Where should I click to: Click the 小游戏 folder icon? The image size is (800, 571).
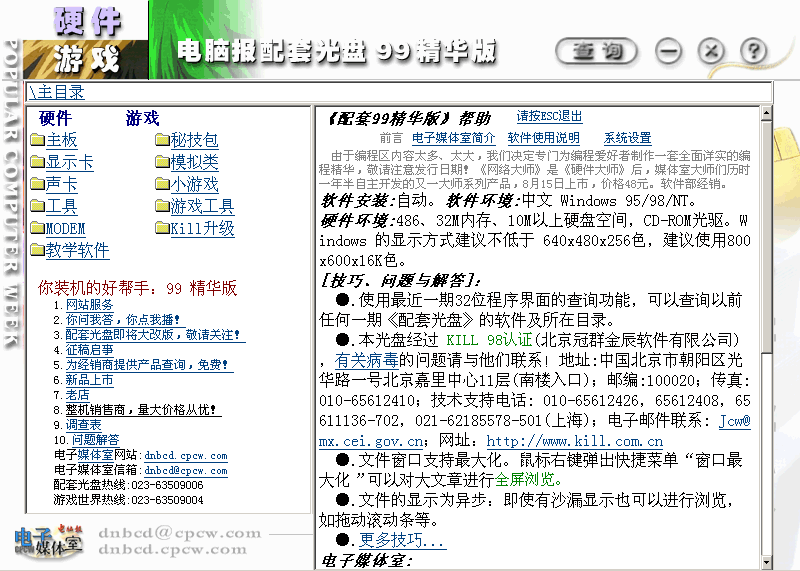162,184
